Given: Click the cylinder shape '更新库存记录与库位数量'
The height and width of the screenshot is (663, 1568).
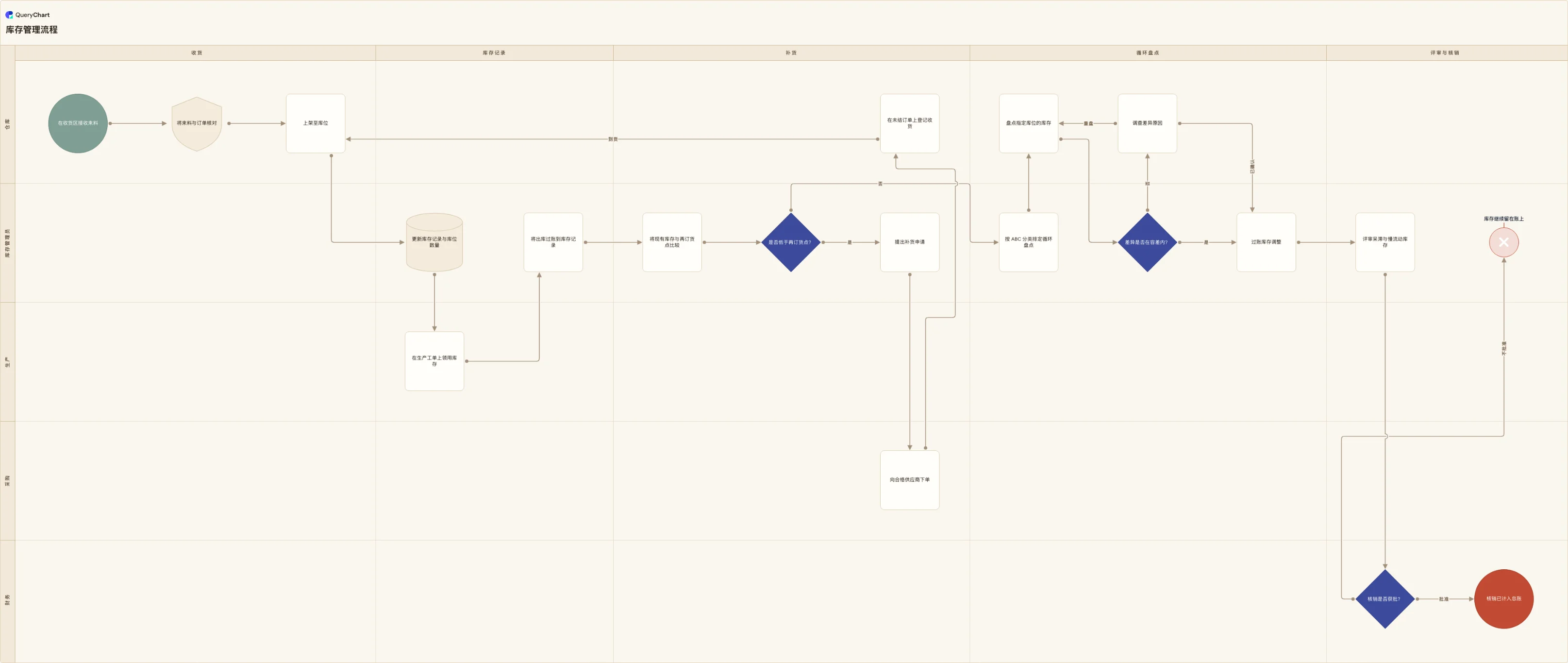Looking at the screenshot, I should 434,242.
